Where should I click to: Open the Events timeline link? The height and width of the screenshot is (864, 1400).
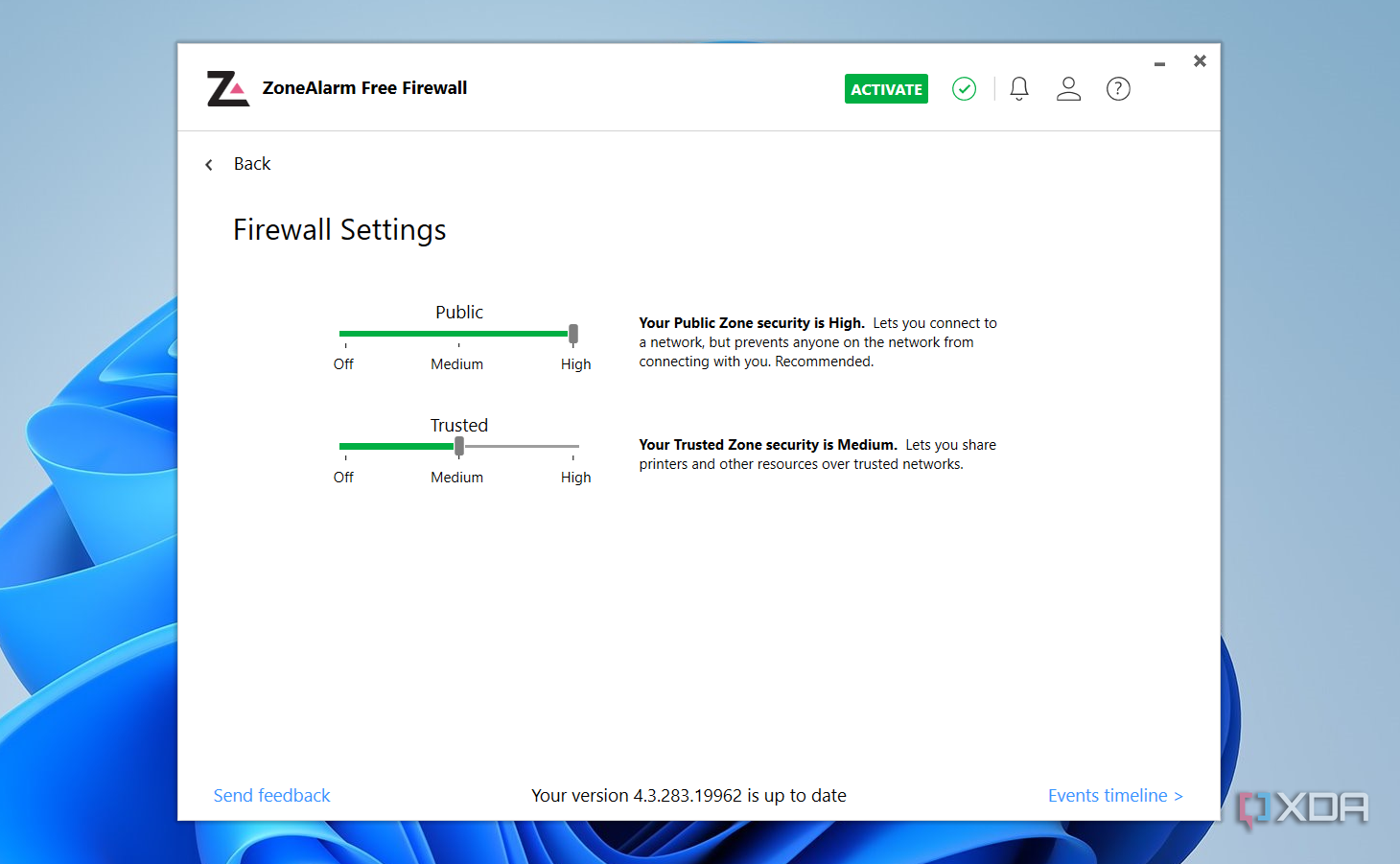point(1115,796)
